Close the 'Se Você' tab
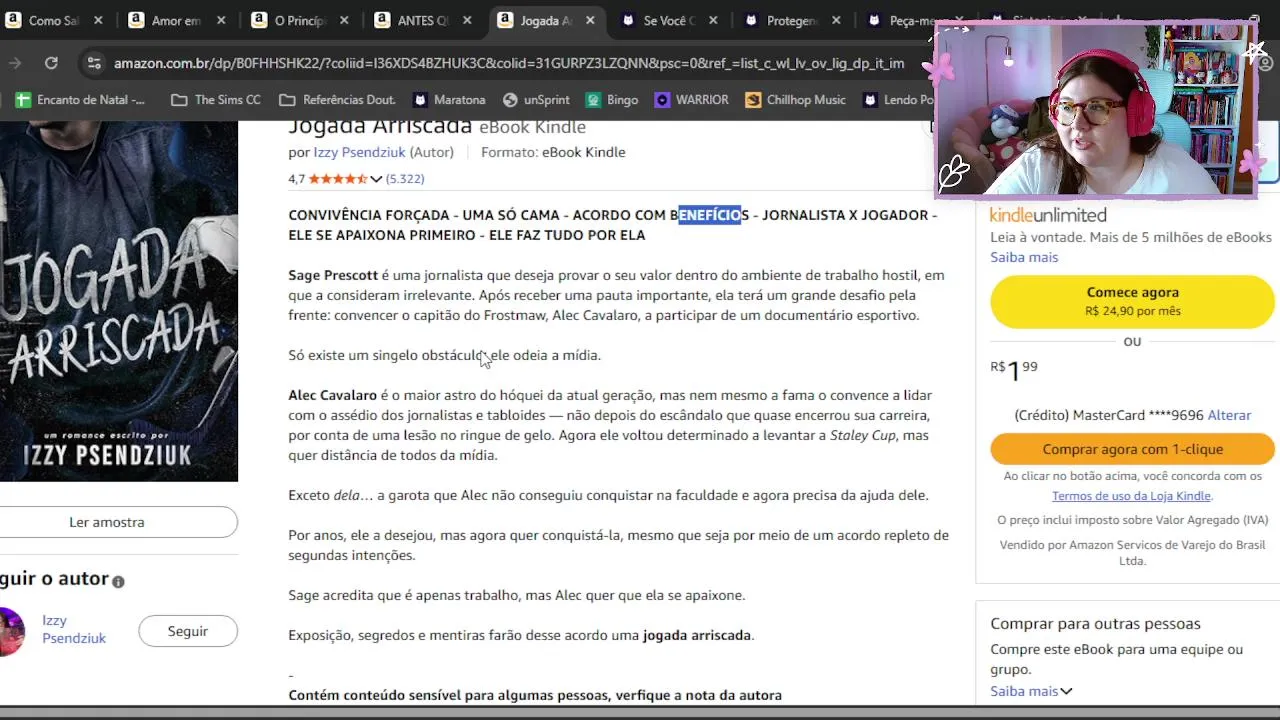 [x=713, y=20]
